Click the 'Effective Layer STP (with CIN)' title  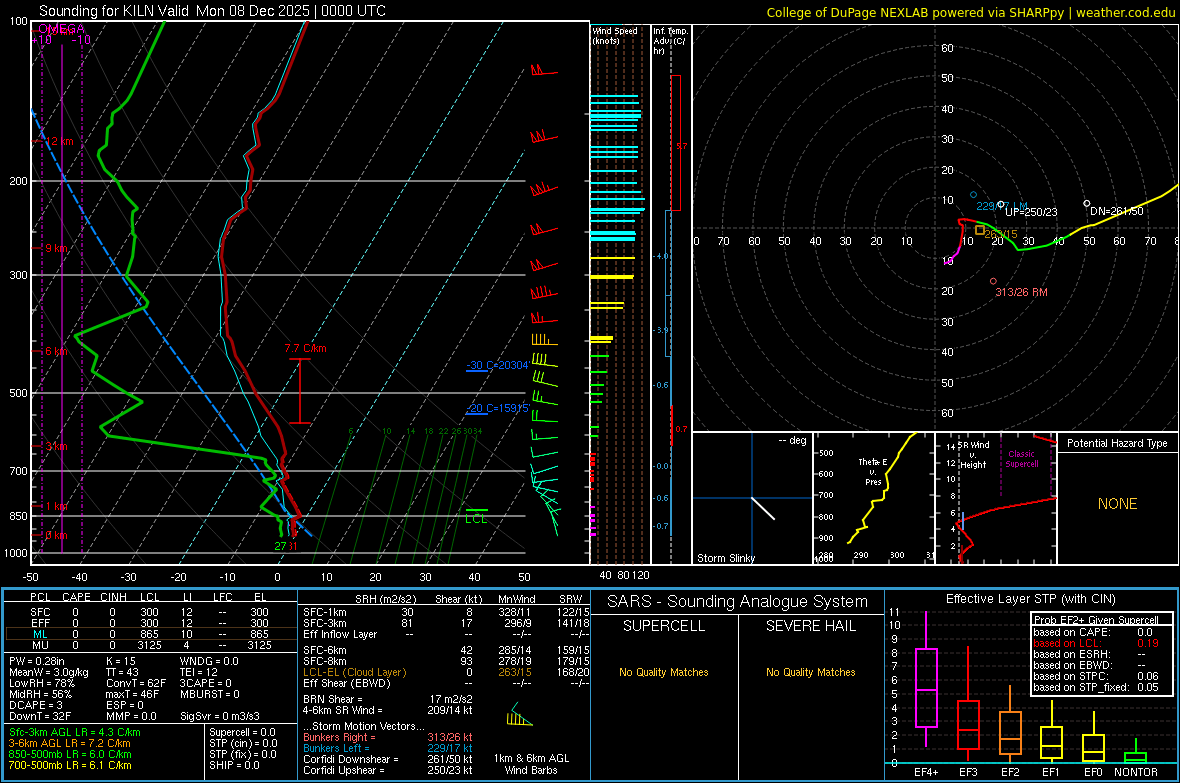1031,599
